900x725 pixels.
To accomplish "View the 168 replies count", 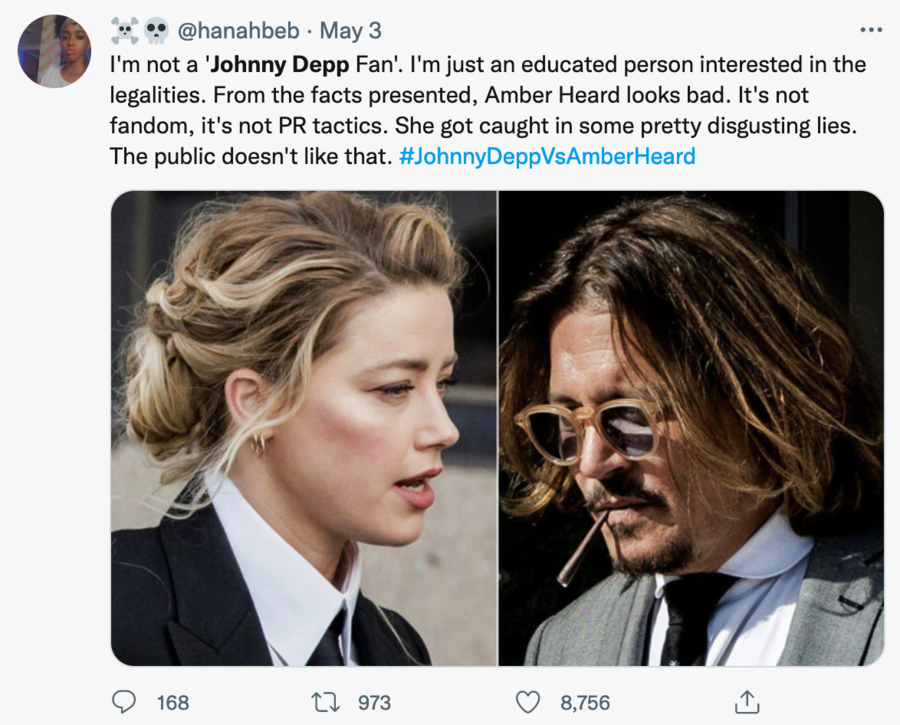I will (173, 702).
